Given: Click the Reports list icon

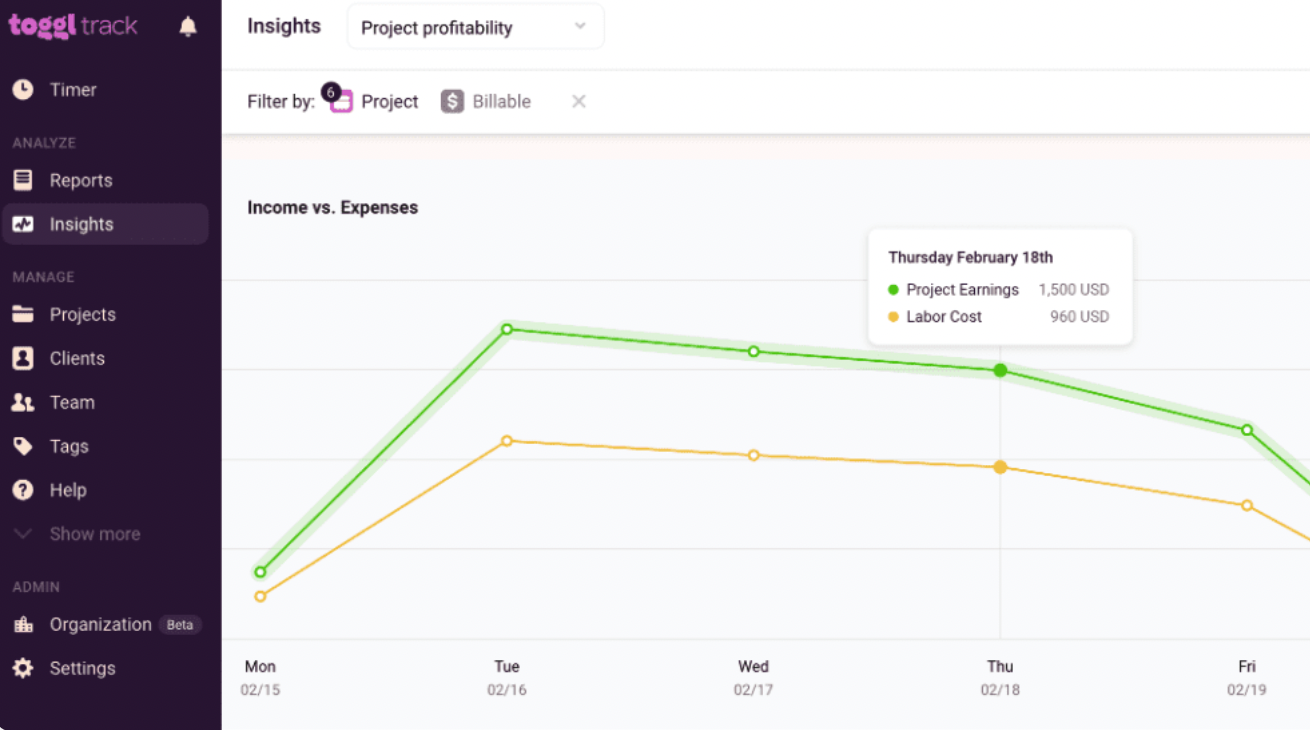Looking at the screenshot, I should (x=23, y=180).
